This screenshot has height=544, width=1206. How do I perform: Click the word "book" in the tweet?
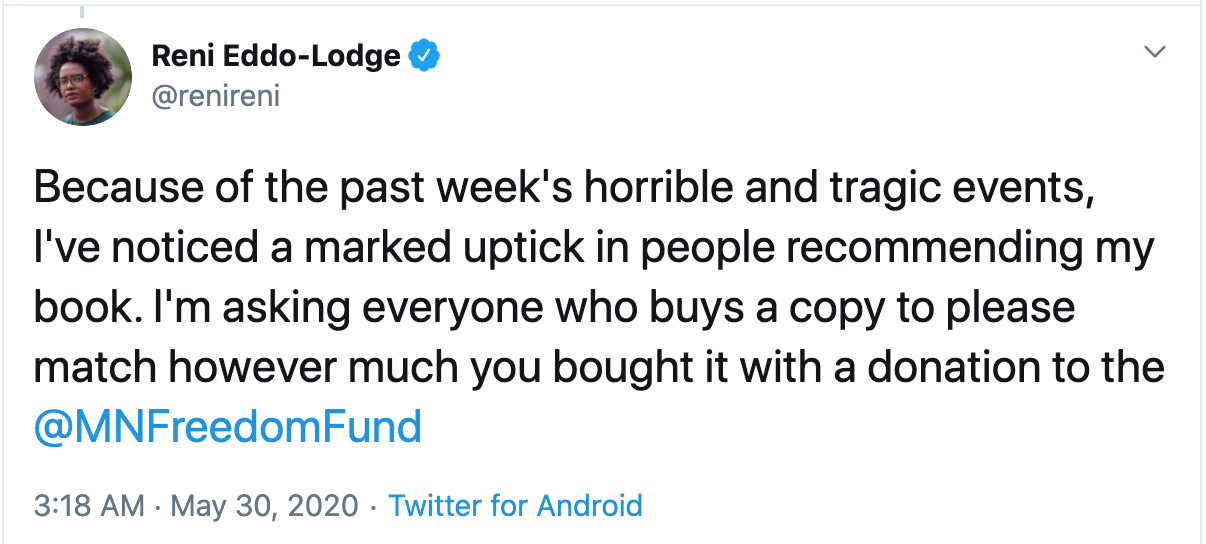[x=76, y=307]
